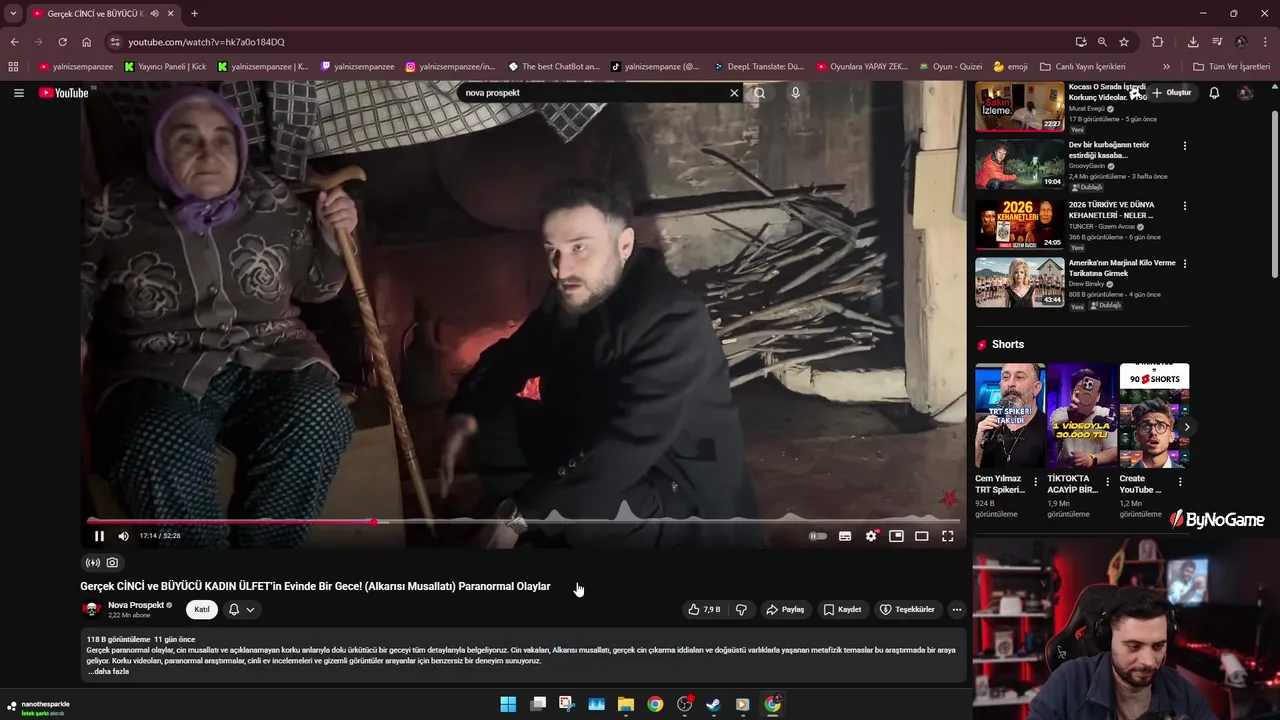Open the Chrome extensions puzzle icon
The height and width of the screenshot is (720, 1280).
(1158, 42)
